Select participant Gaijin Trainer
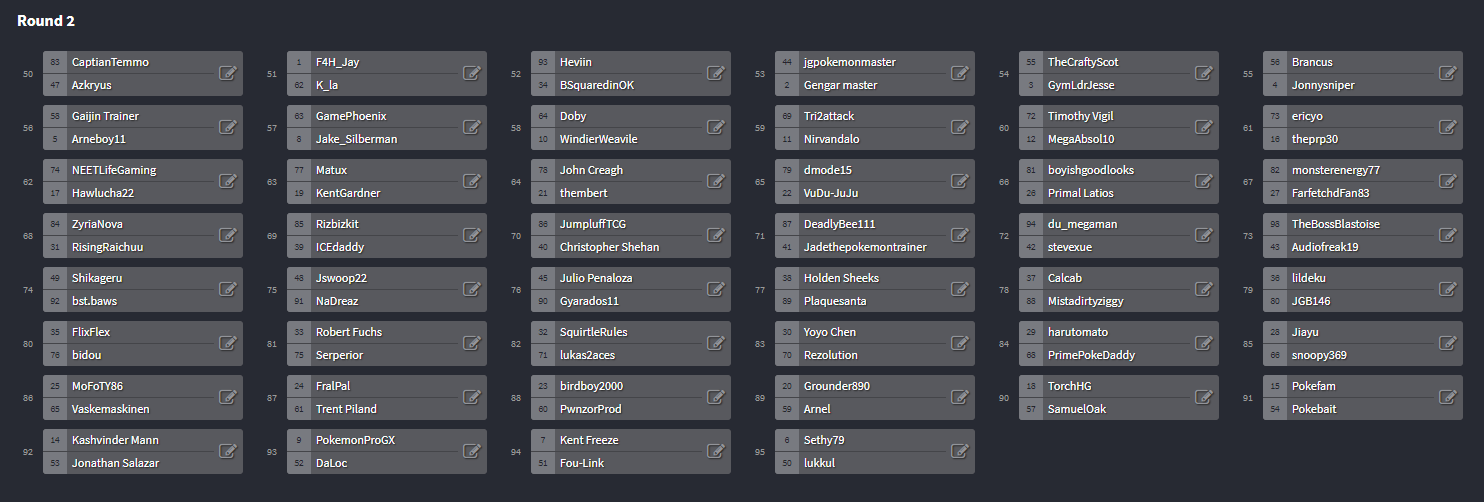Screen dimensions: 1484x502 tap(105, 116)
